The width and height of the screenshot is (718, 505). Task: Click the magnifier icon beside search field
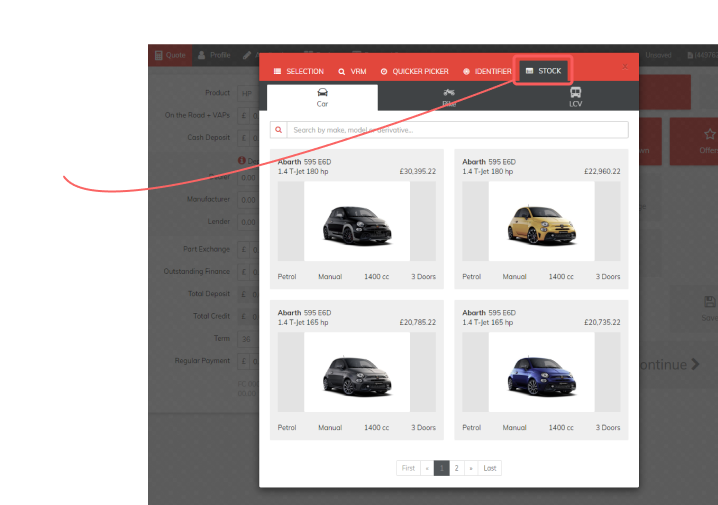pyautogui.click(x=278, y=130)
